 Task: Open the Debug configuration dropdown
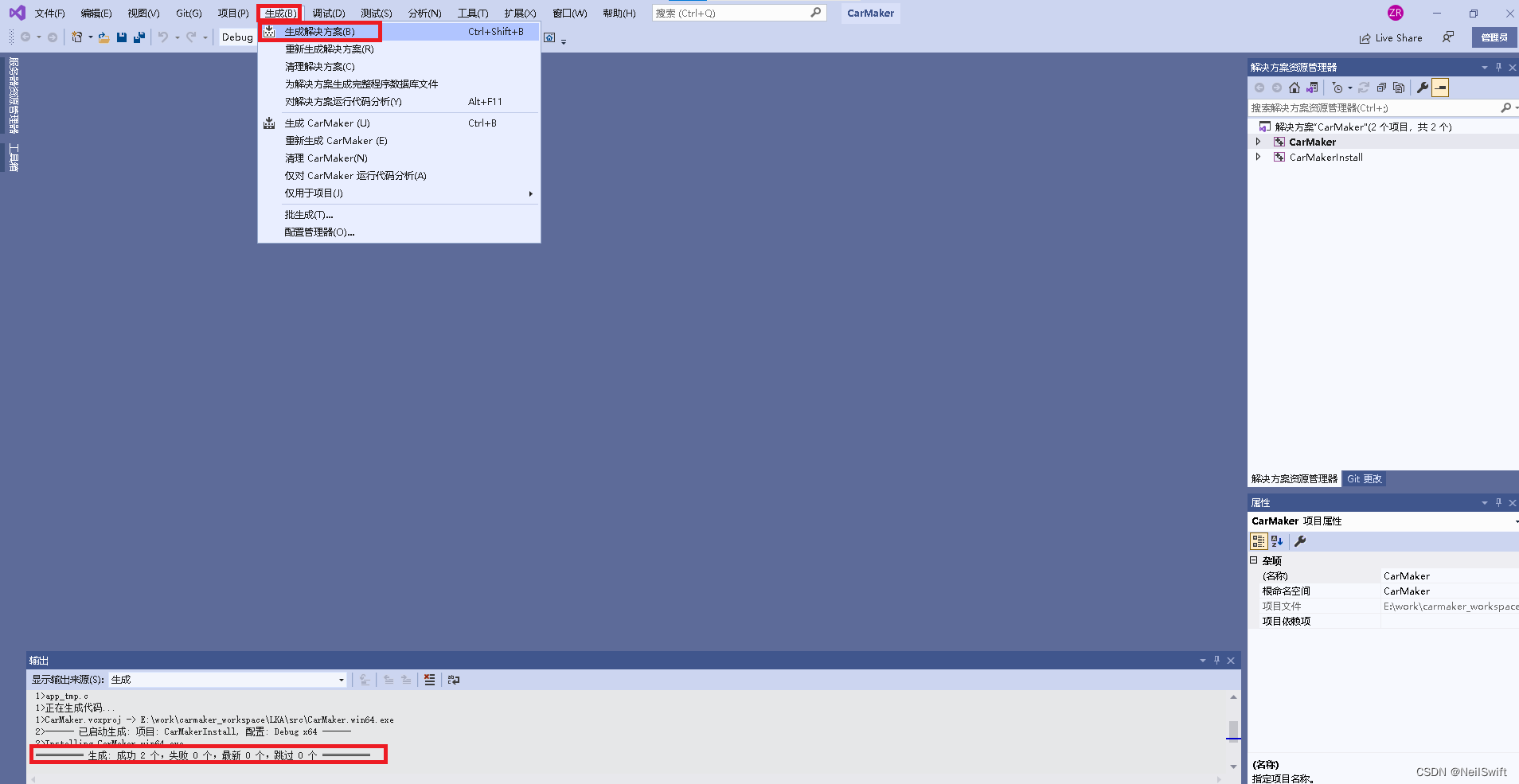pos(237,37)
